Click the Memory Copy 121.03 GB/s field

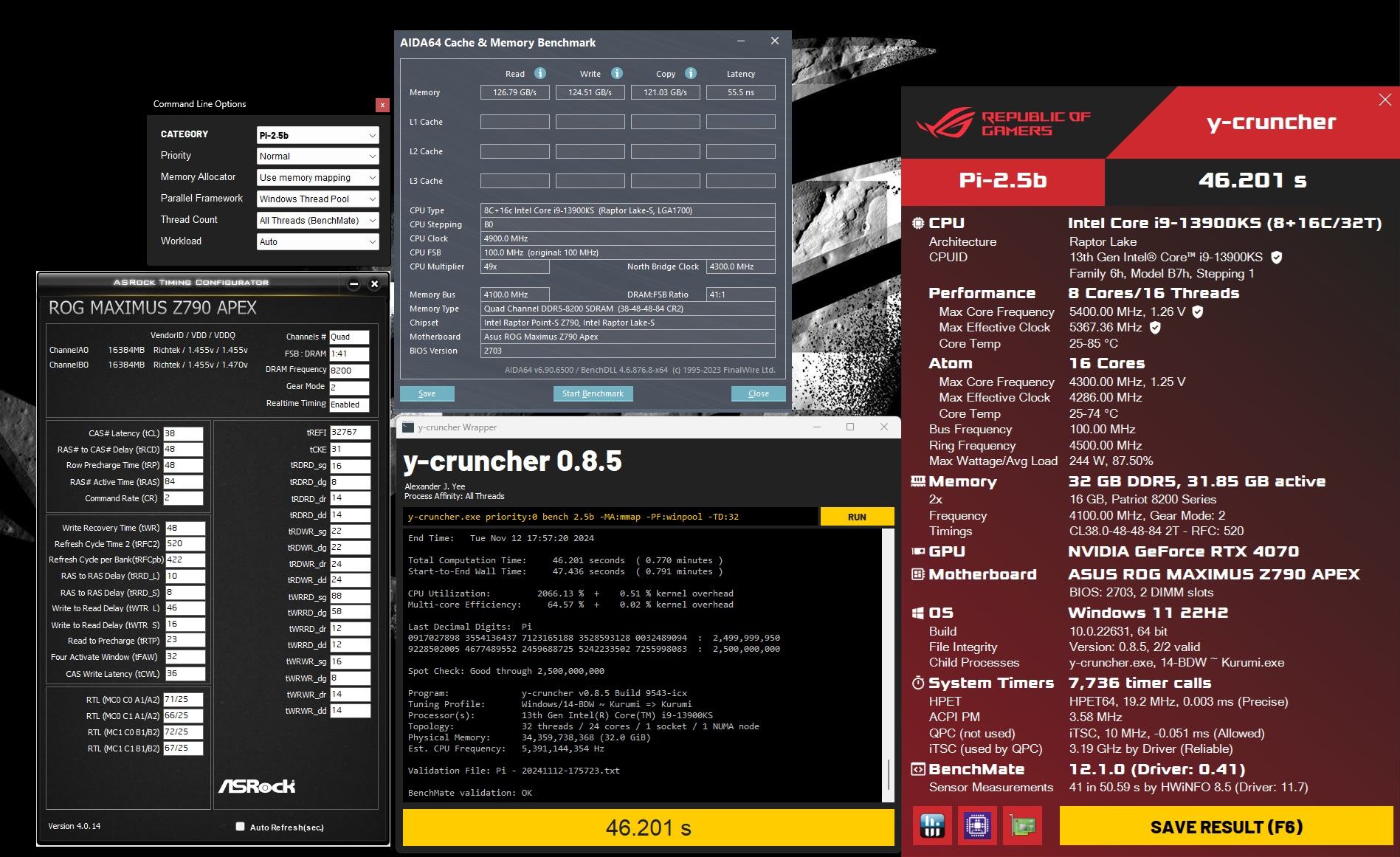(x=666, y=92)
